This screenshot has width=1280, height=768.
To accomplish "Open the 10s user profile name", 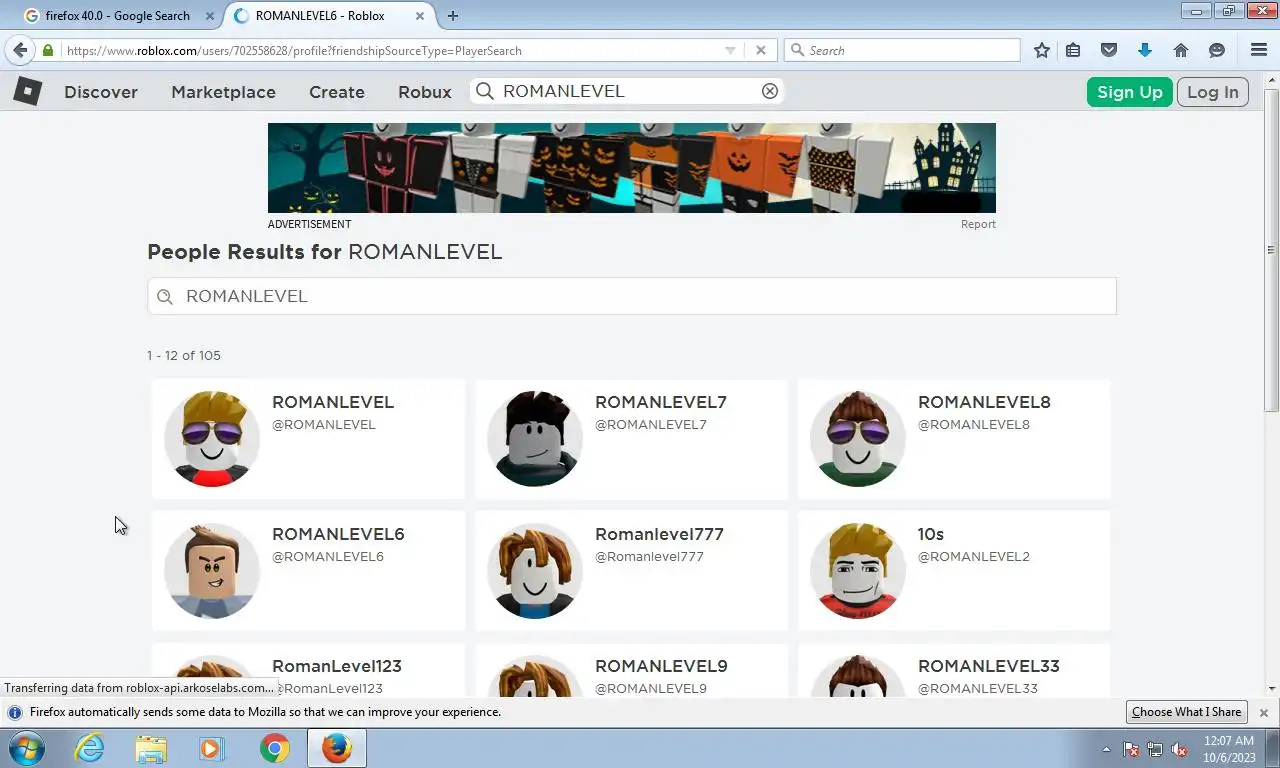I will tap(931, 534).
